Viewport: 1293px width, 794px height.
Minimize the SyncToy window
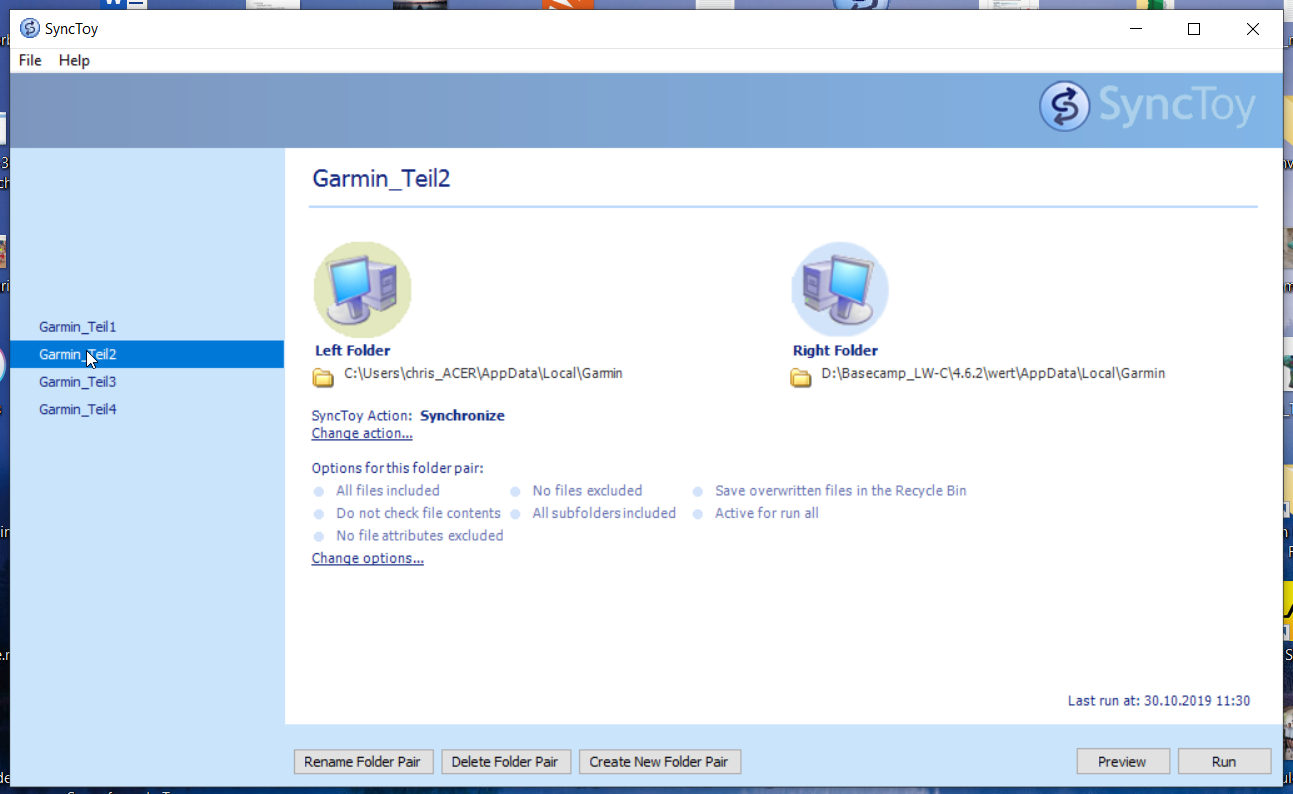tap(1135, 29)
